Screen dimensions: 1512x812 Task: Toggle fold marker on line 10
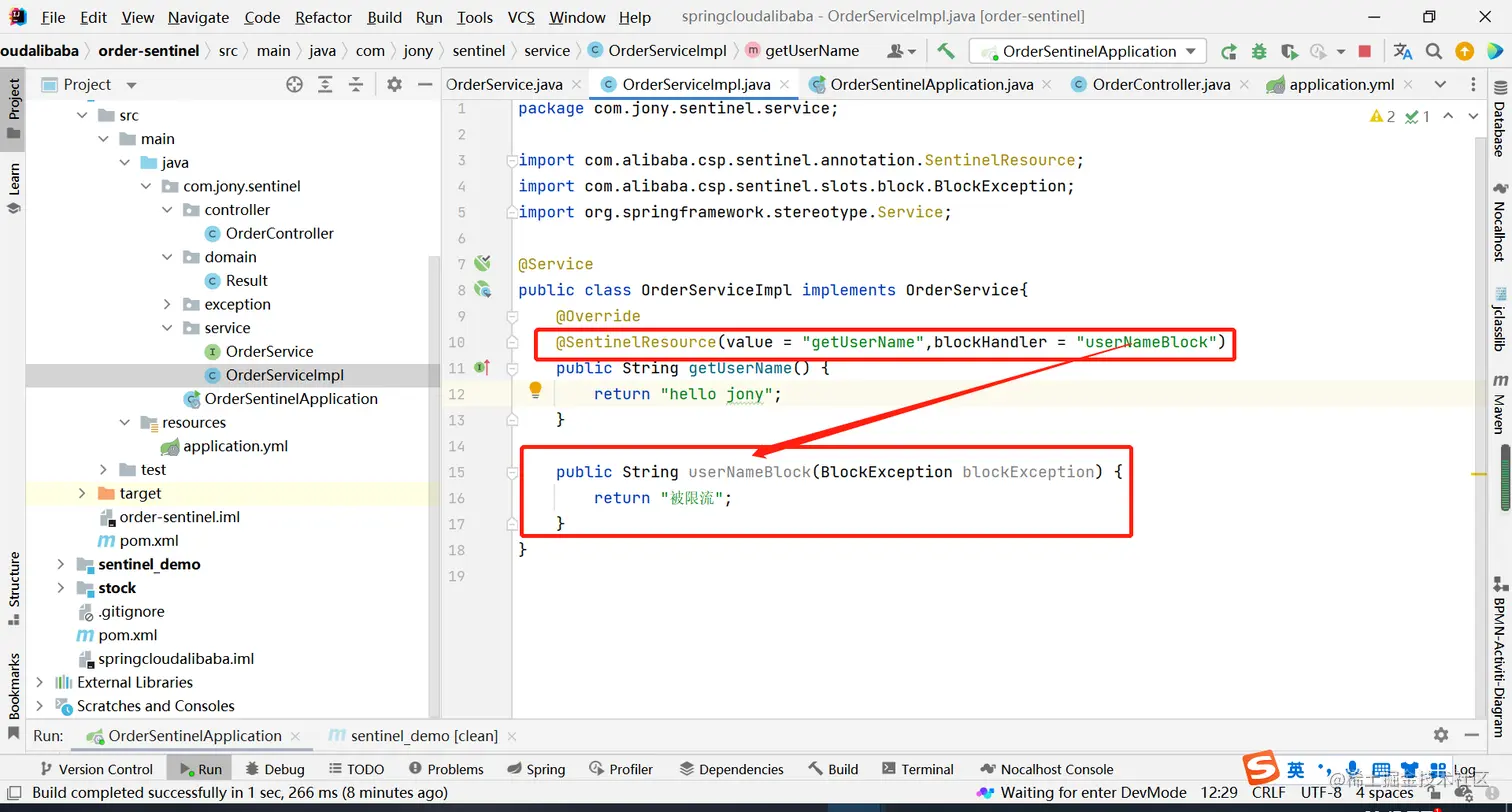511,342
